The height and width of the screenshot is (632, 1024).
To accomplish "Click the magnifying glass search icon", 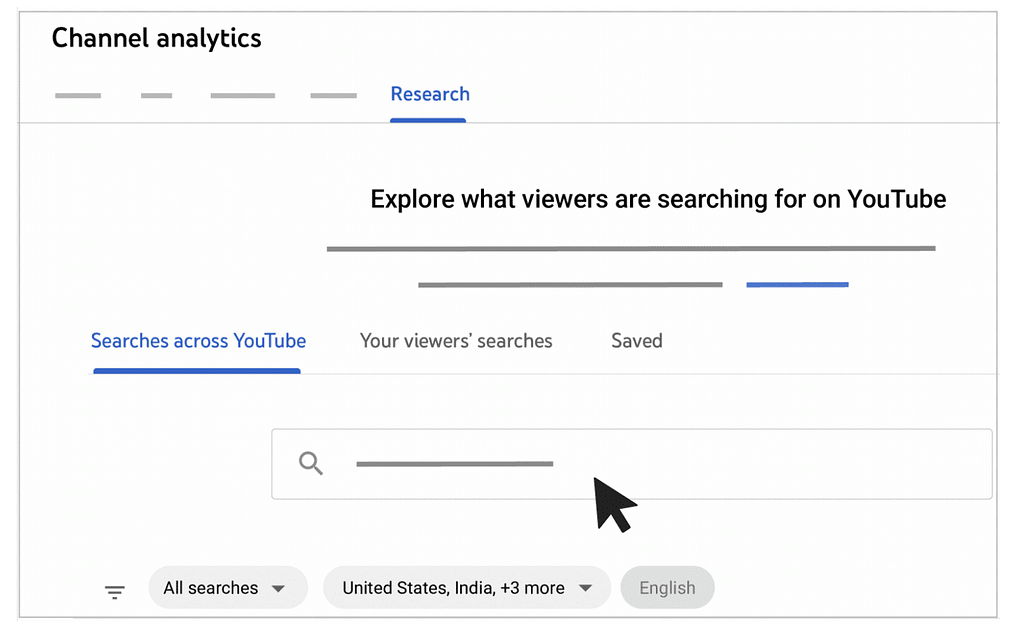I will click(311, 464).
